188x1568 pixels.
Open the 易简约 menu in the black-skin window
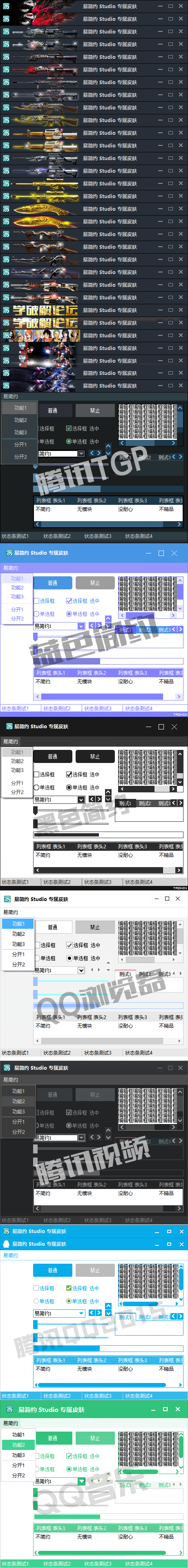pos(10,741)
